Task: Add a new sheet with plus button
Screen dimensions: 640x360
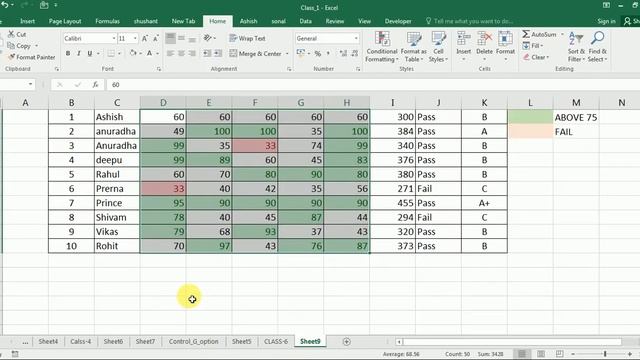Action: (x=347, y=342)
